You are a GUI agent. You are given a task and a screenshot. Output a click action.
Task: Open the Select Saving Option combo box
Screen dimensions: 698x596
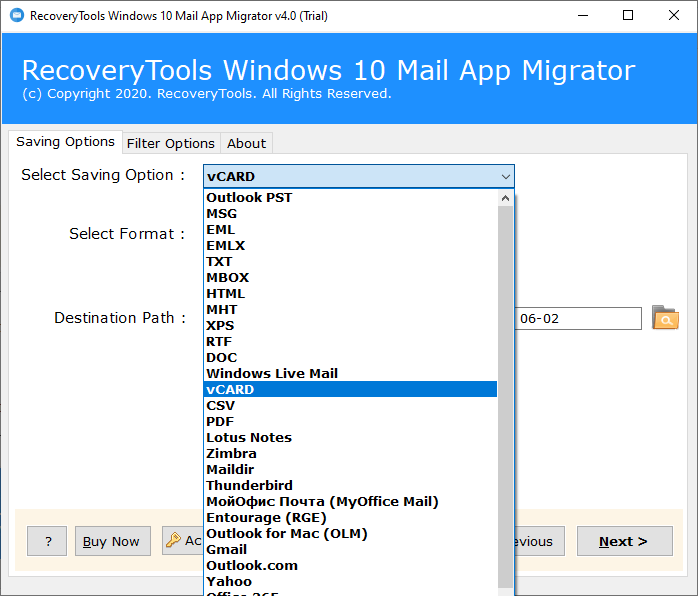359,176
